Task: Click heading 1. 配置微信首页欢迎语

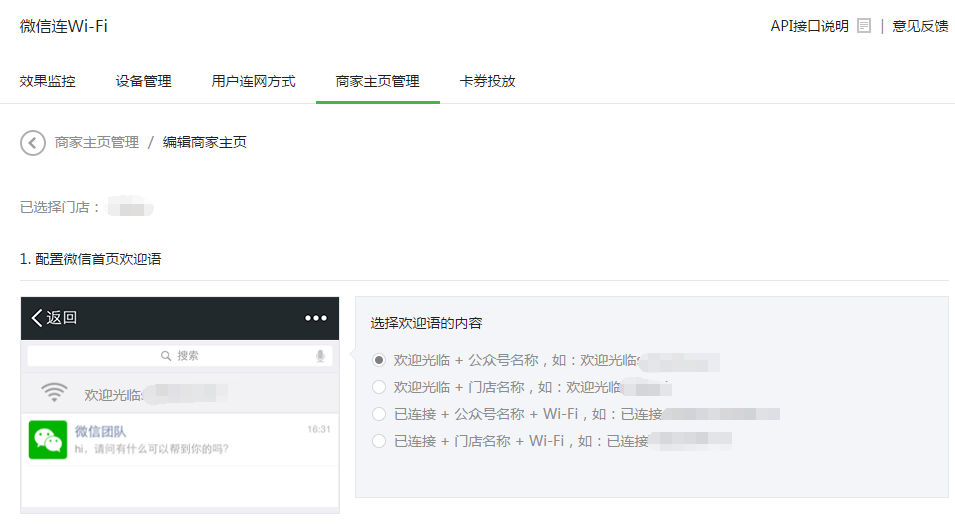Action: [91, 259]
